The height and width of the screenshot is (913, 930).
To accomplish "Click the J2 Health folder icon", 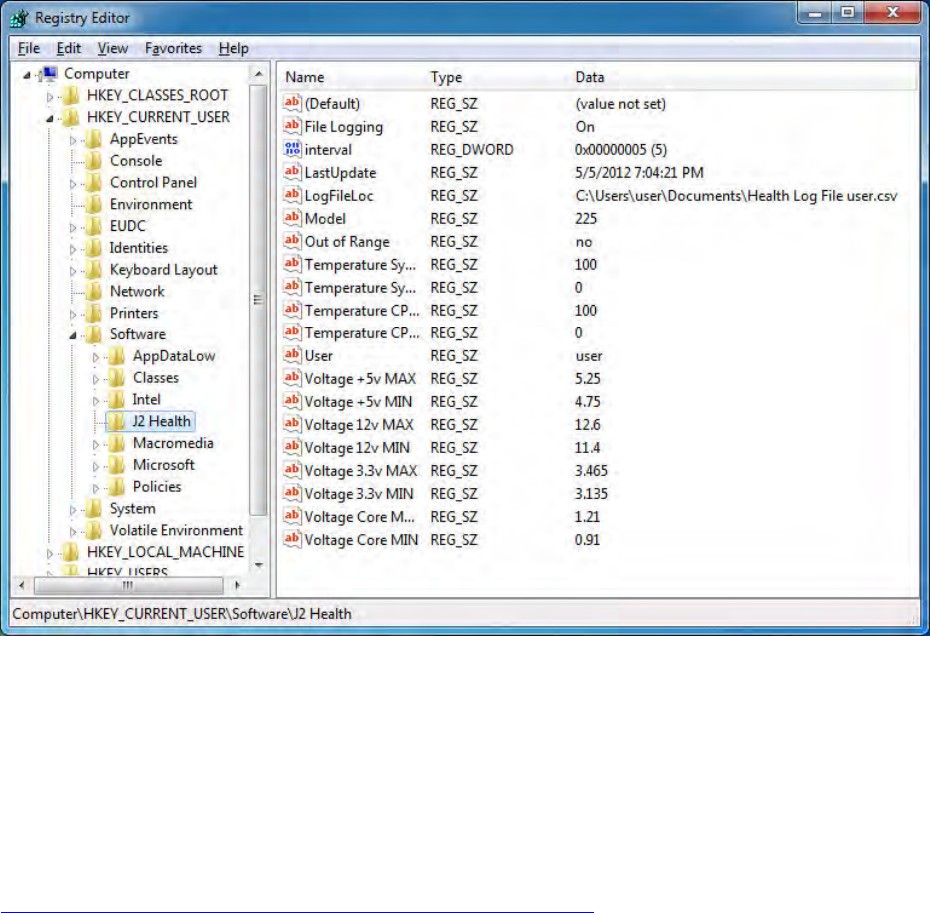I will pos(117,421).
